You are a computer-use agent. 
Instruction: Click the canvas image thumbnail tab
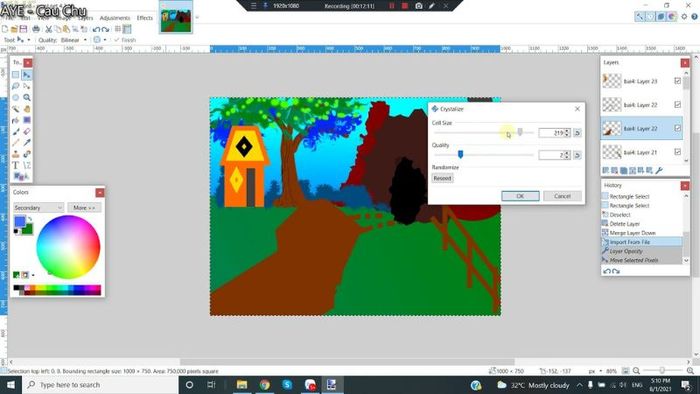point(176,17)
